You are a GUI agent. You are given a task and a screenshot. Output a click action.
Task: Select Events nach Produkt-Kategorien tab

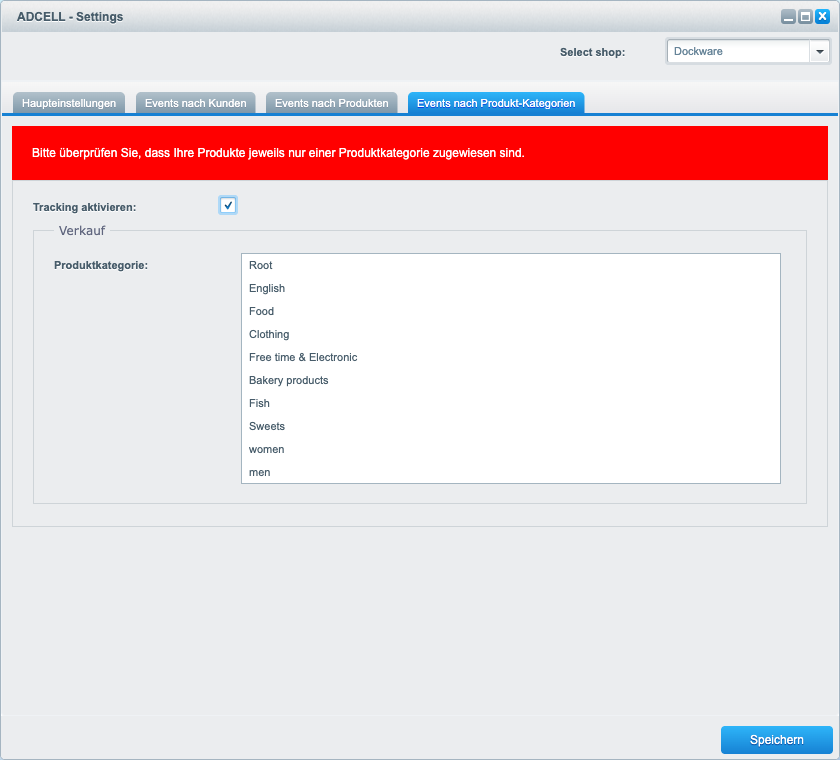496,103
